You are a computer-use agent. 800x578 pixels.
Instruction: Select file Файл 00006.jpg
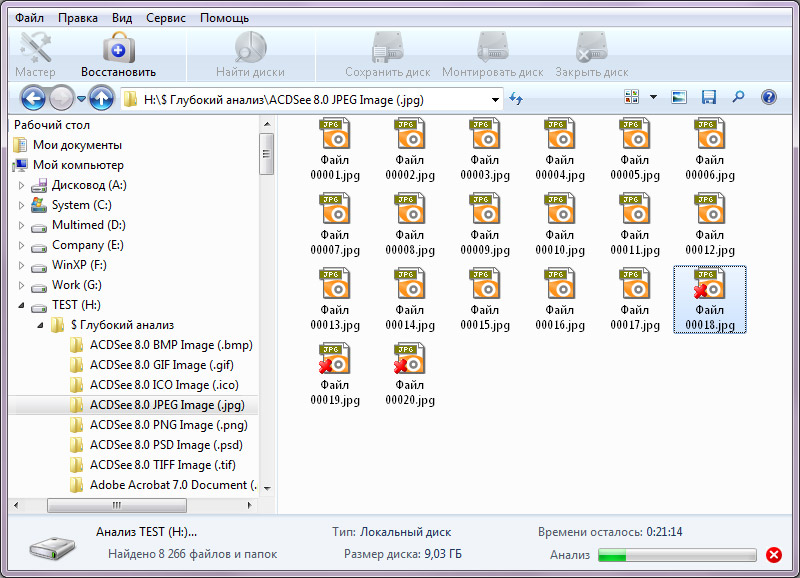click(710, 149)
